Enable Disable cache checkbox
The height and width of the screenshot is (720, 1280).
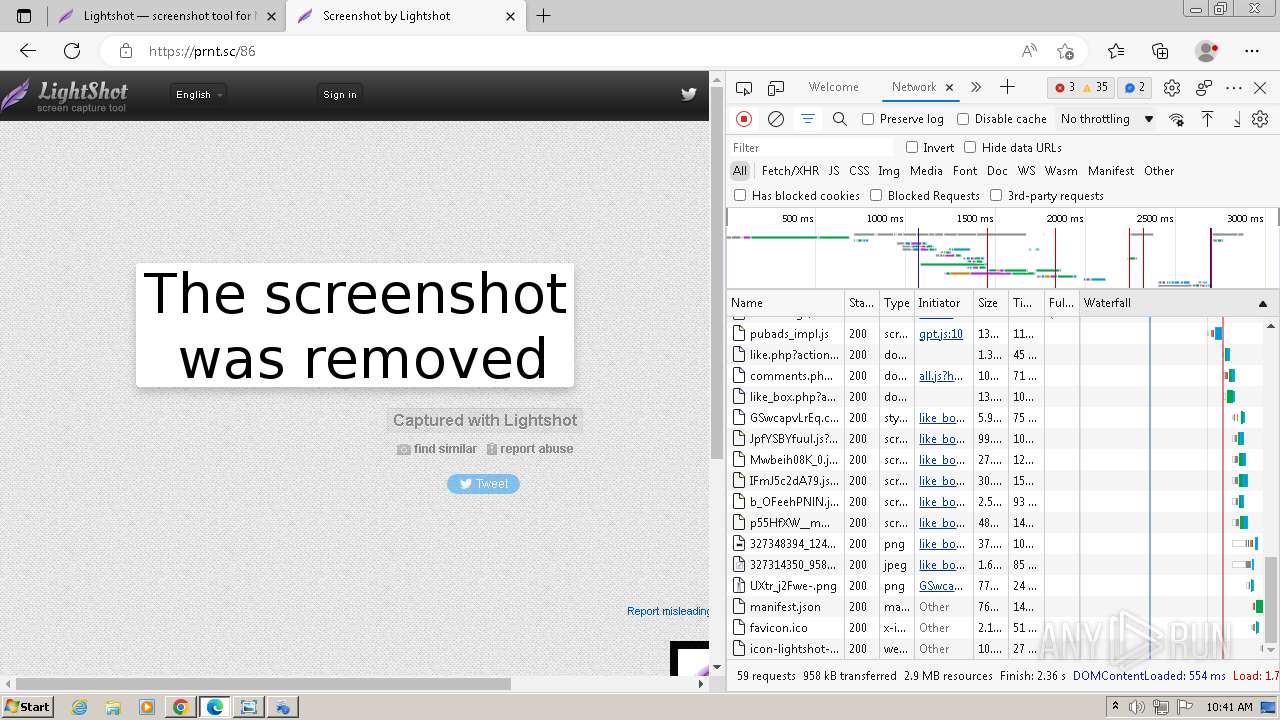(x=963, y=119)
